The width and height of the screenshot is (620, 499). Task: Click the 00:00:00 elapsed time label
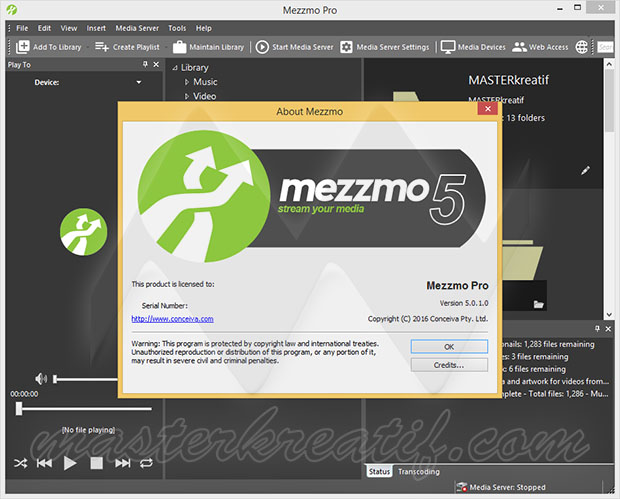pyautogui.click(x=24, y=394)
